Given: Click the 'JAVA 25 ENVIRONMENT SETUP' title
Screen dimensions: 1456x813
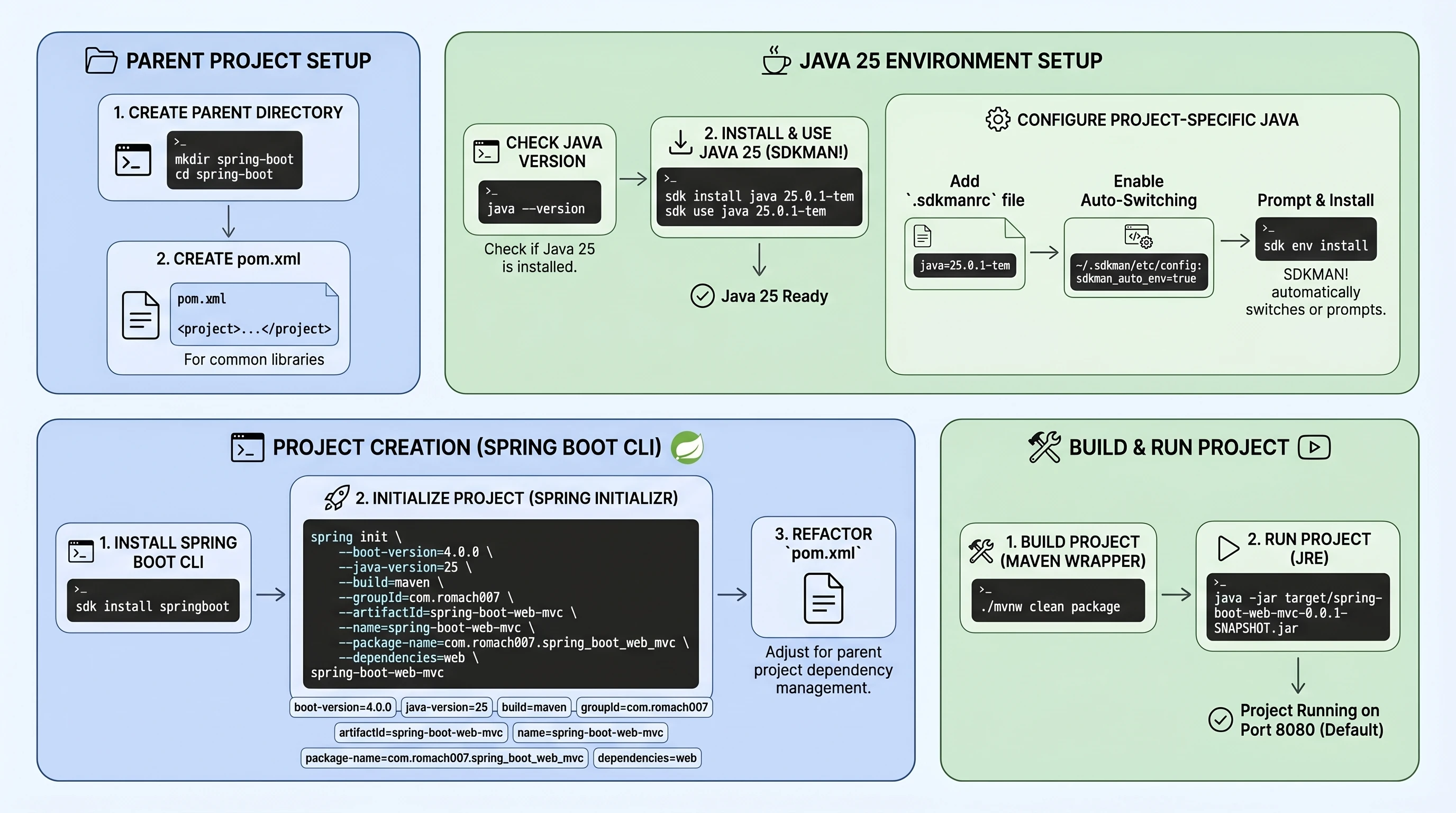Looking at the screenshot, I should 951,60.
